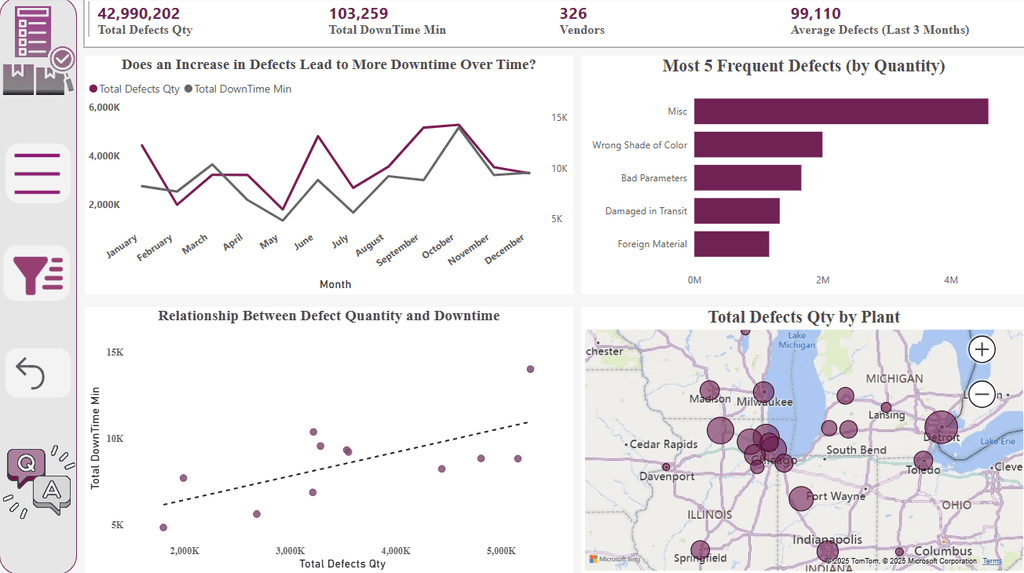Open the Q&A chat bubbles icon

click(39, 482)
